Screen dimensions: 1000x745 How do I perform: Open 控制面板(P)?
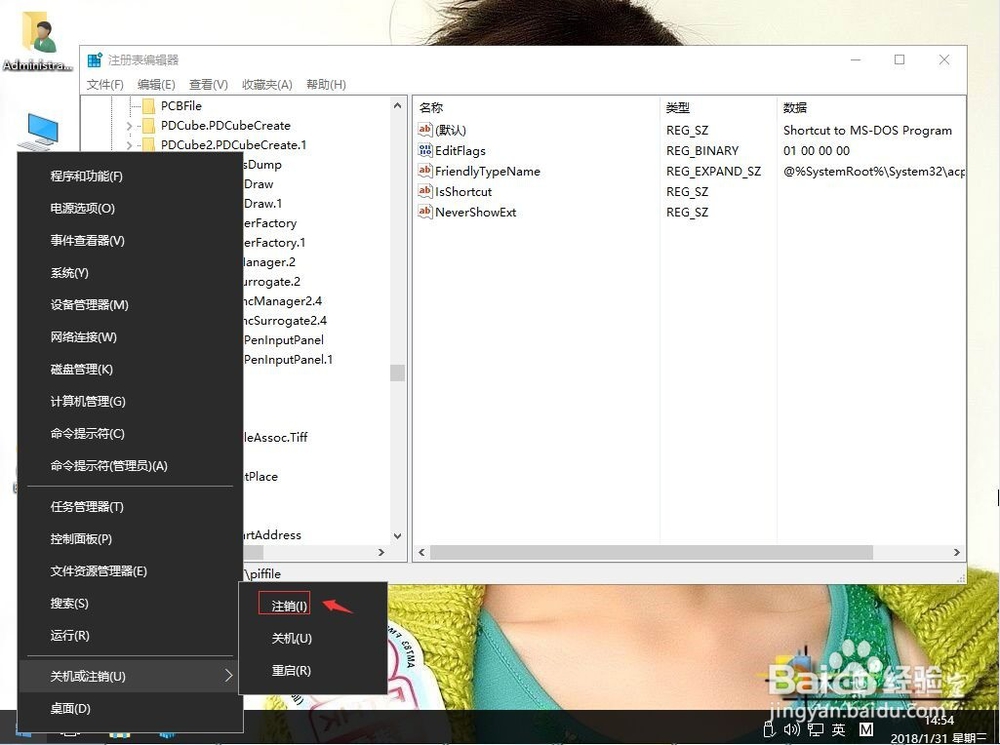click(130, 539)
